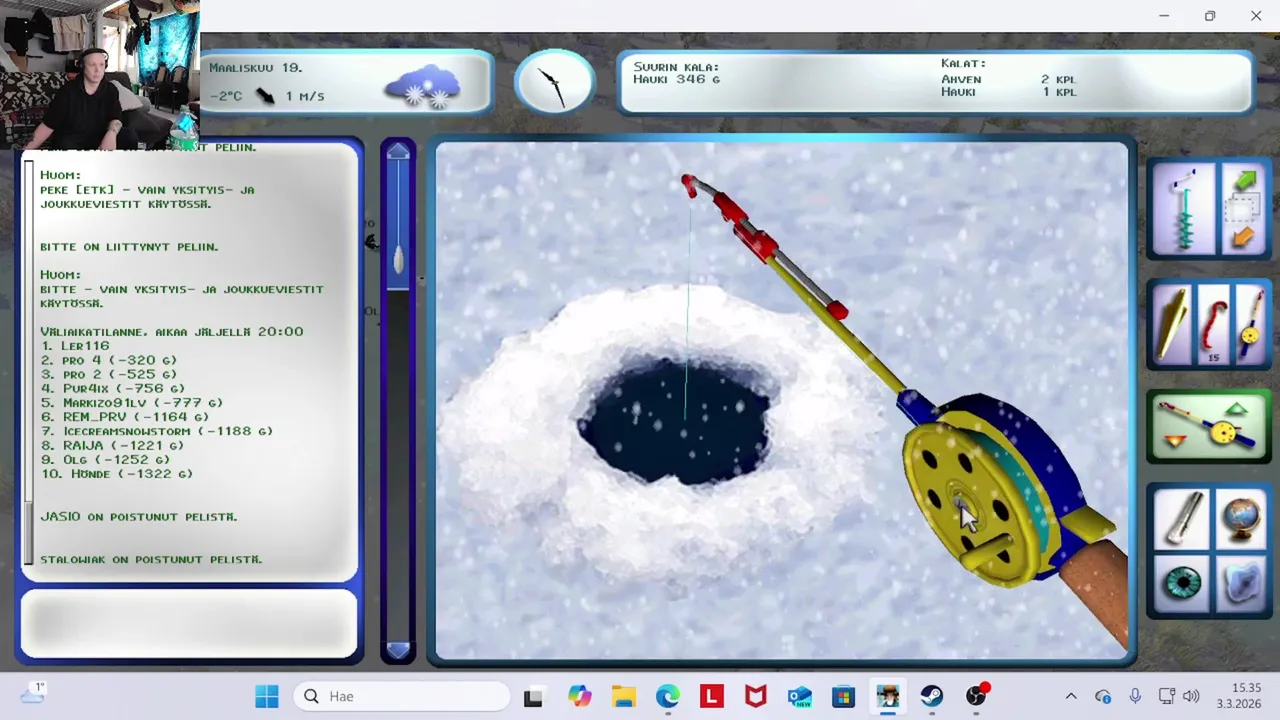Click player name "Ler116" in standings
1280x720 pixels.
tap(85, 345)
